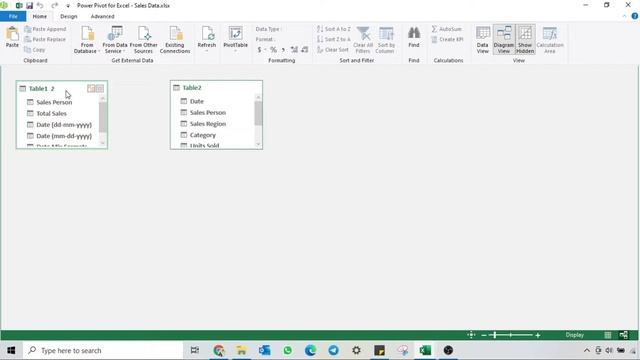Screen dimensions: 640x360
Task: Apply thousands separator comma format
Action: pos(283,50)
